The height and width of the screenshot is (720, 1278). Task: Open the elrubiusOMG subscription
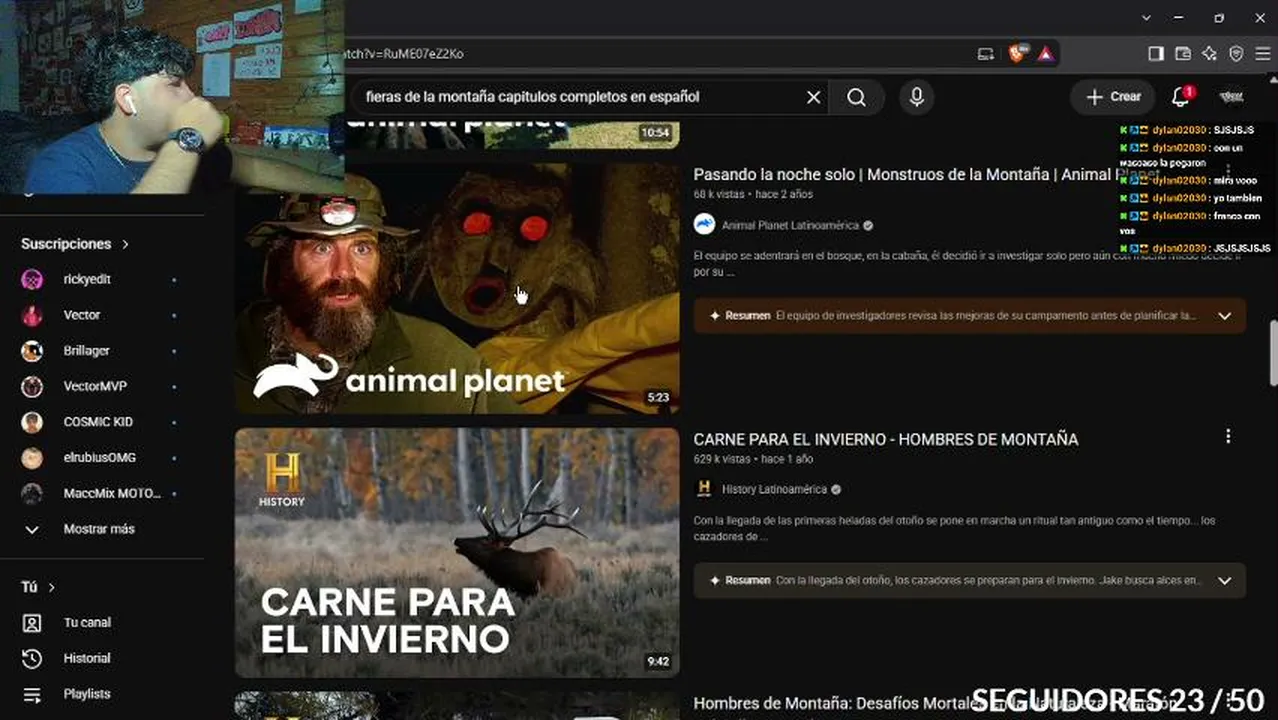pos(102,458)
